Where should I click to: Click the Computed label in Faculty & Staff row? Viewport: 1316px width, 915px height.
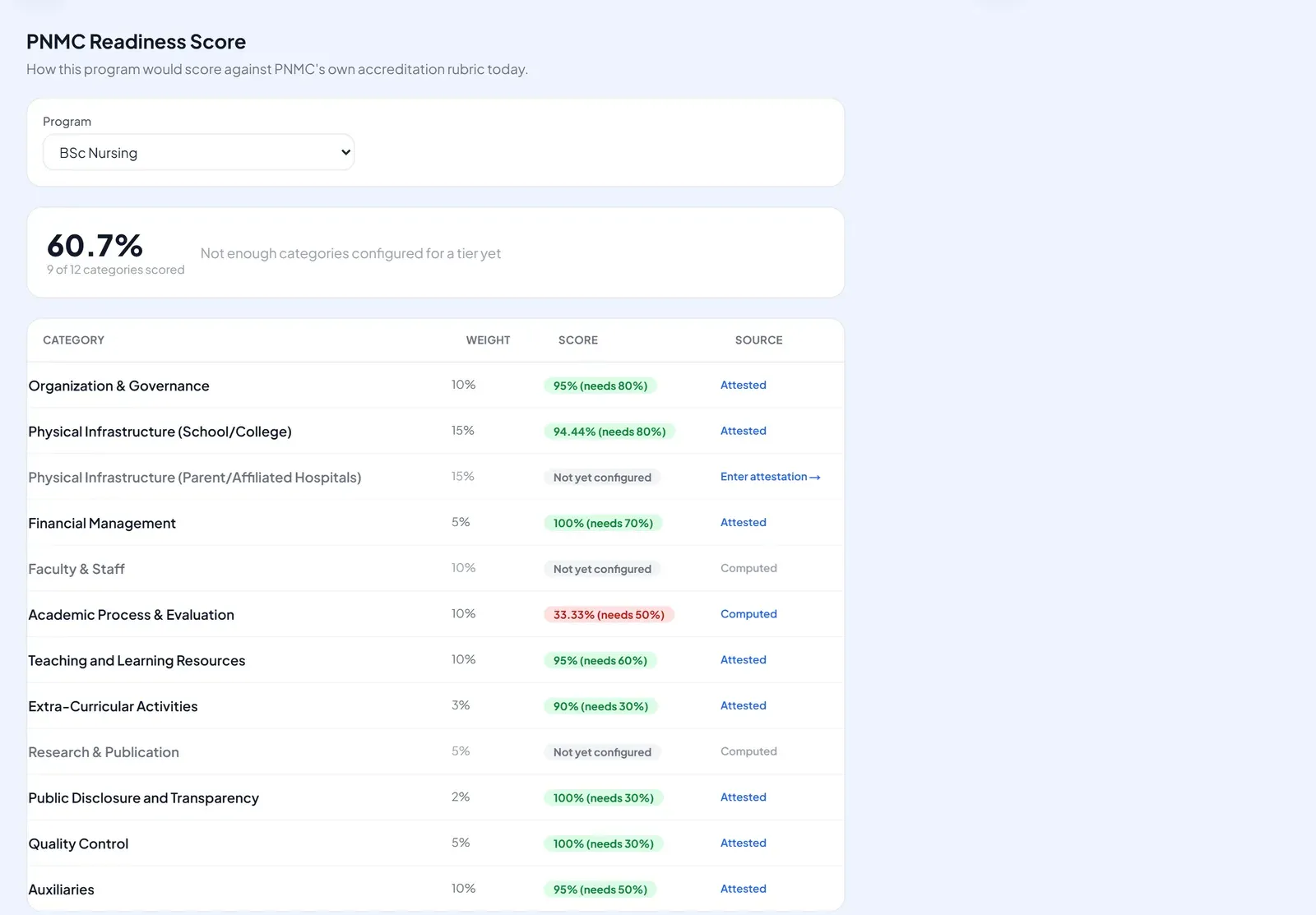coord(748,568)
